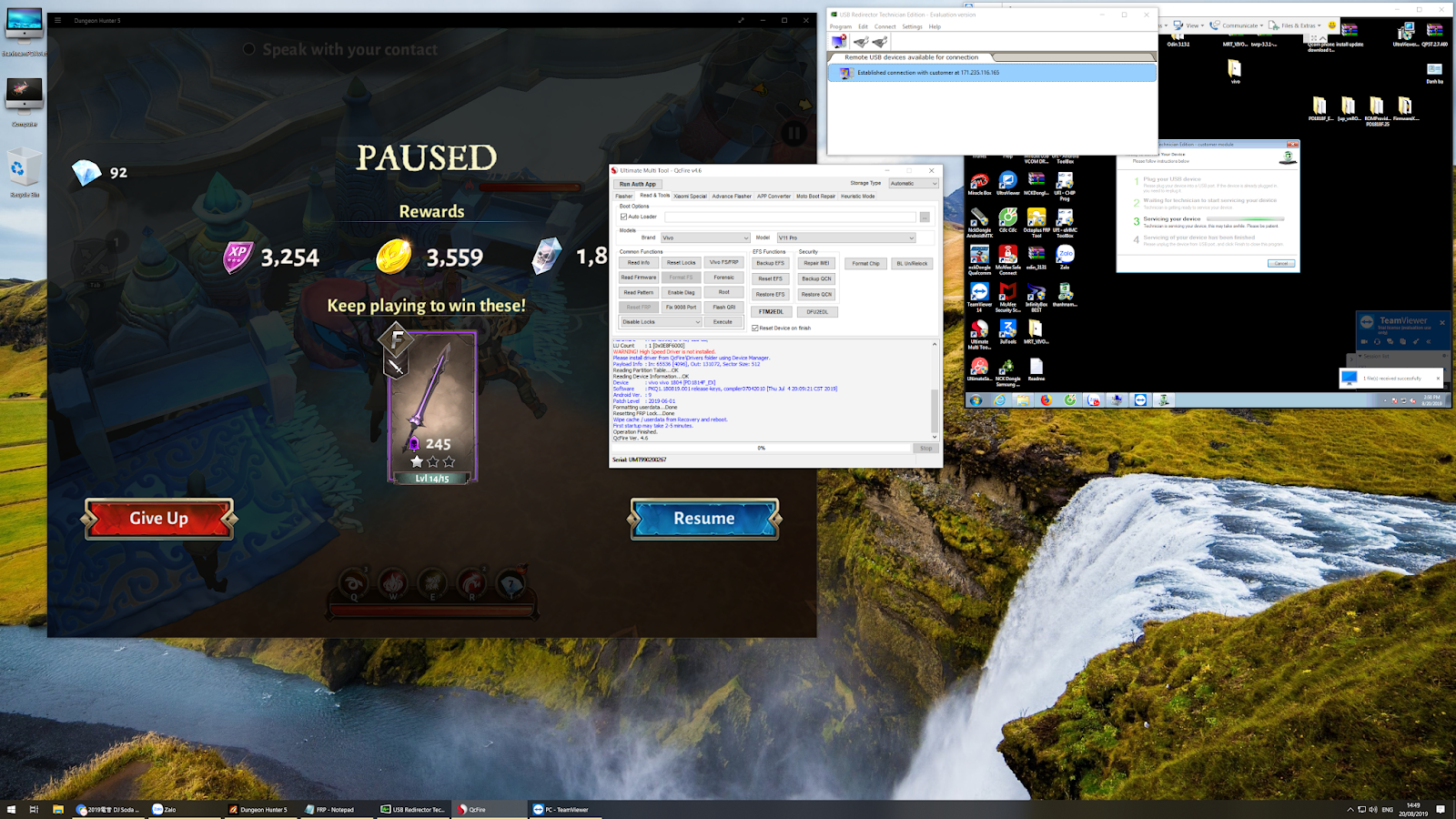1456x819 pixels.
Task: Click the remote Windows 7 Start orb
Action: [x=976, y=400]
